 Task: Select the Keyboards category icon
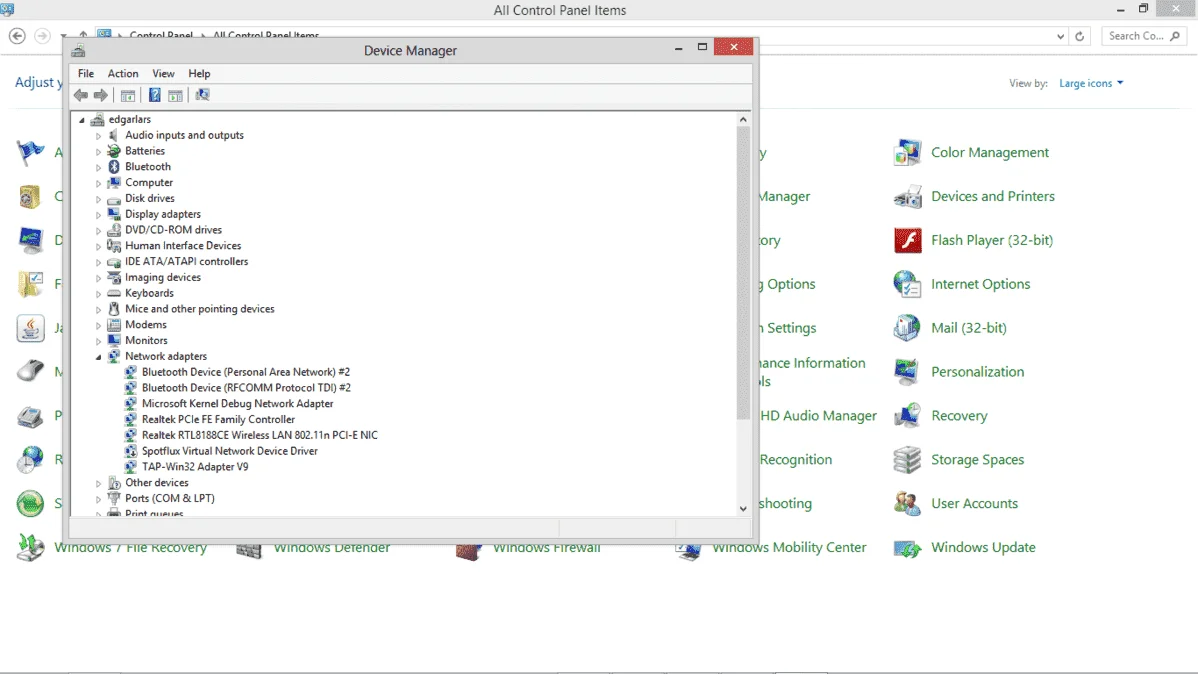[114, 293]
